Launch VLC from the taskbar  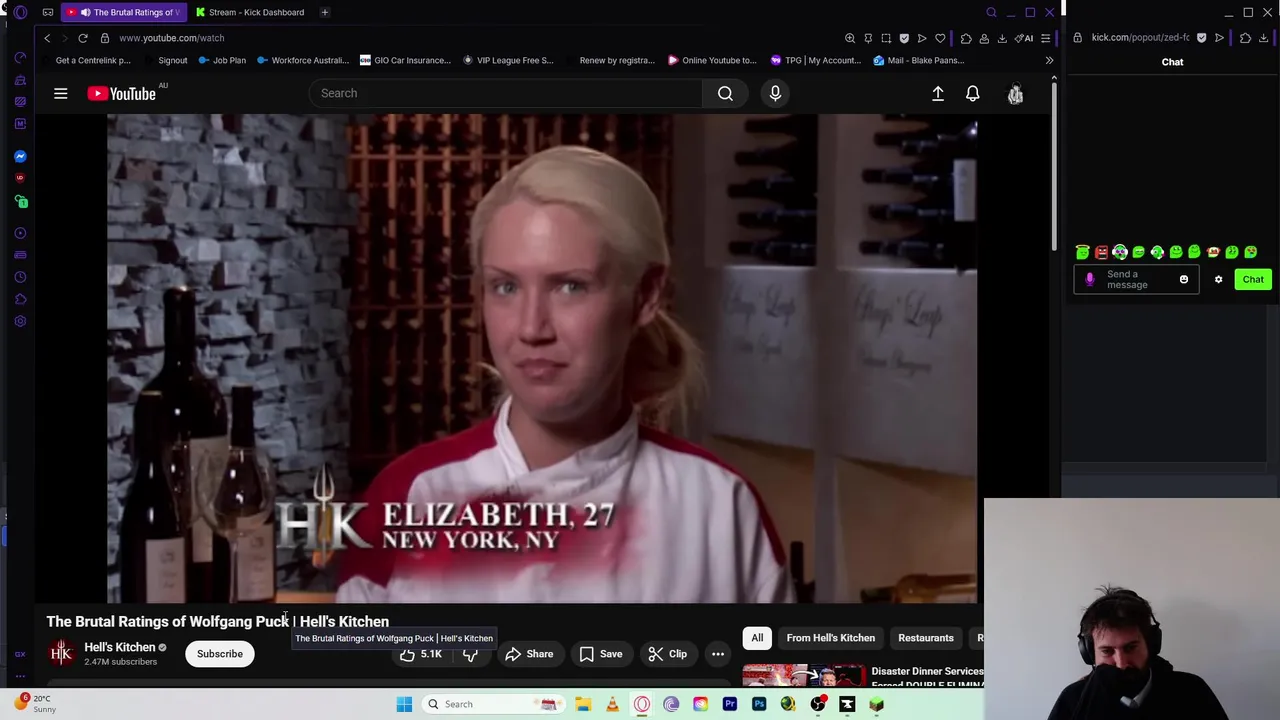[612, 704]
